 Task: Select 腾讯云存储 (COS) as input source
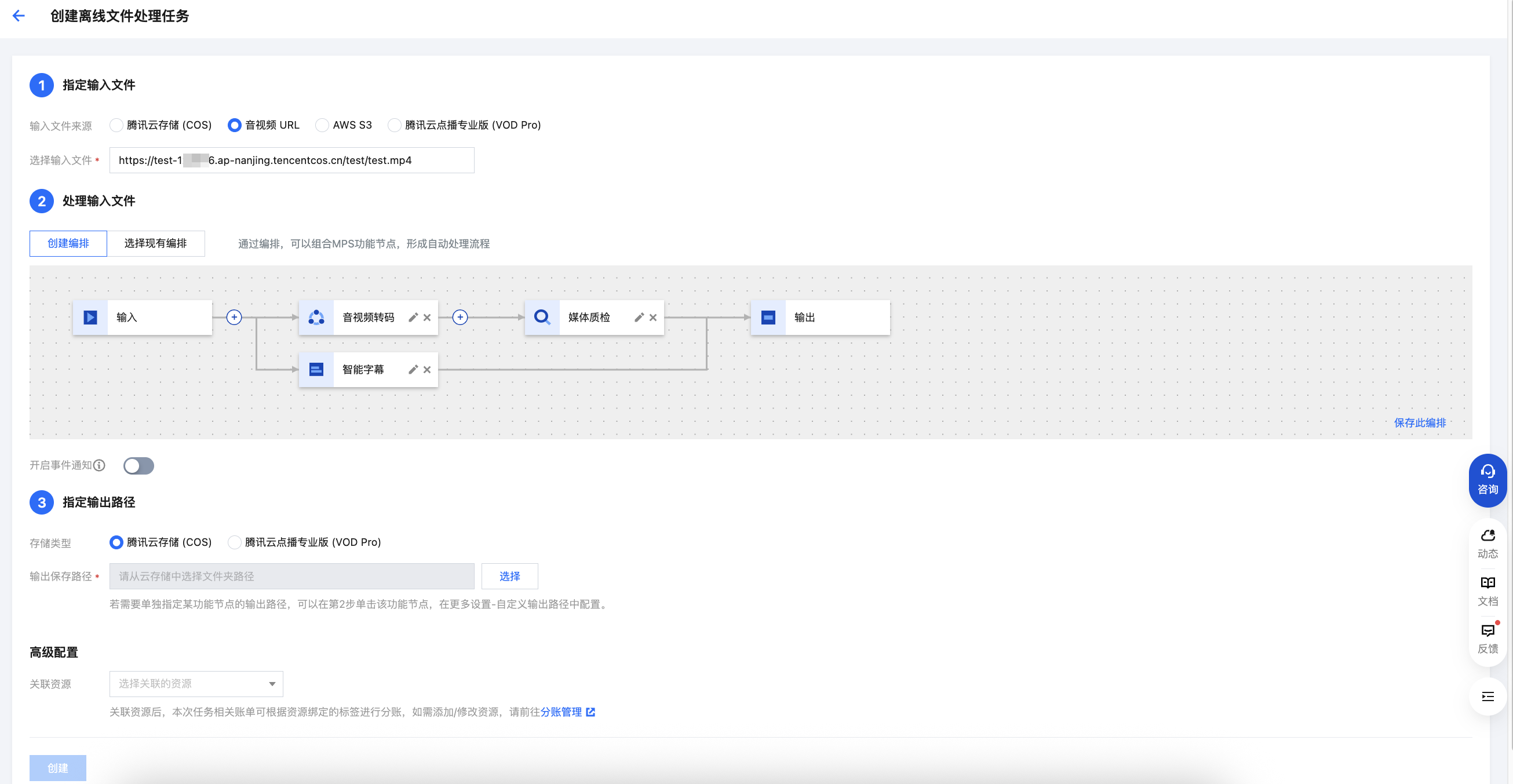[x=116, y=125]
